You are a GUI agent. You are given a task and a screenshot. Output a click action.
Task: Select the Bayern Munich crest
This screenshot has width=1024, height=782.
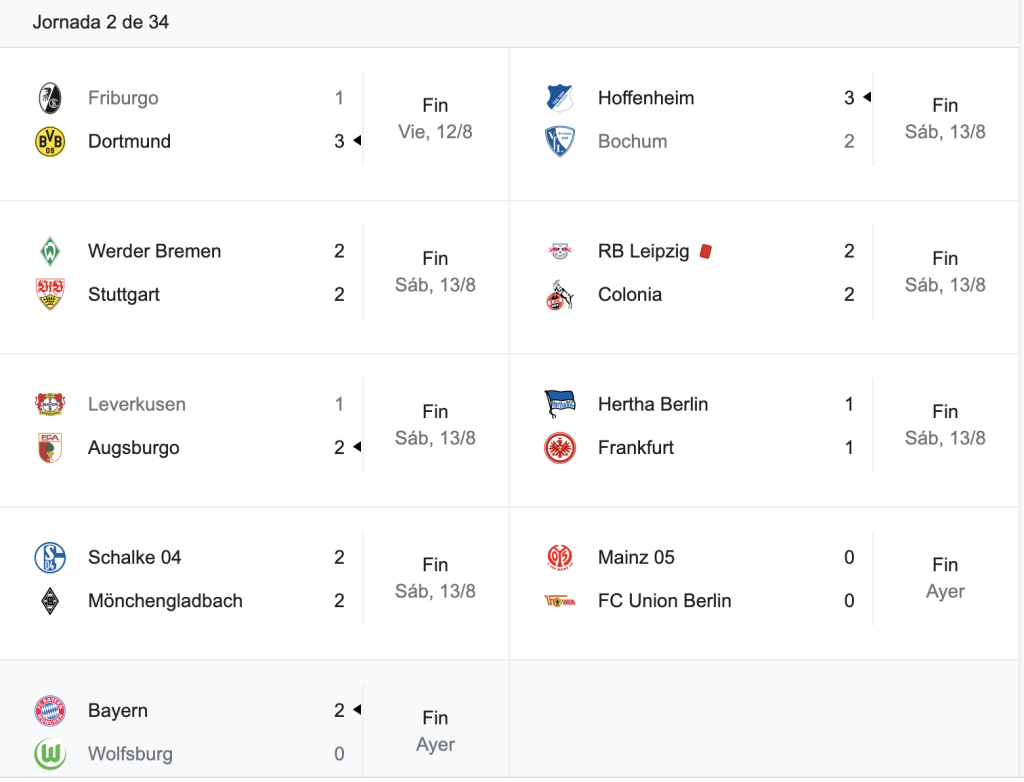pos(50,710)
